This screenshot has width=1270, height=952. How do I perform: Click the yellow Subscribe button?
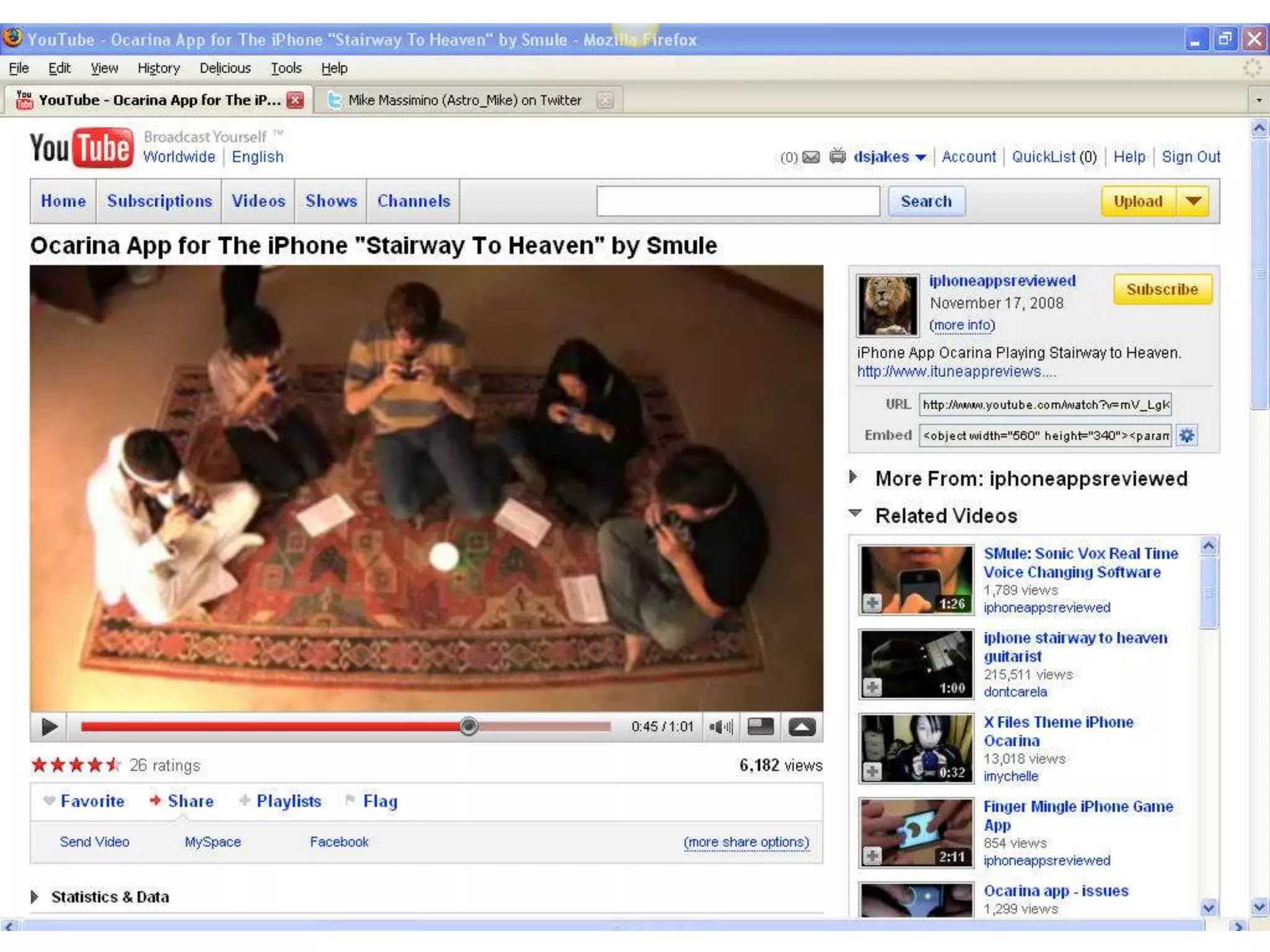pos(1161,289)
